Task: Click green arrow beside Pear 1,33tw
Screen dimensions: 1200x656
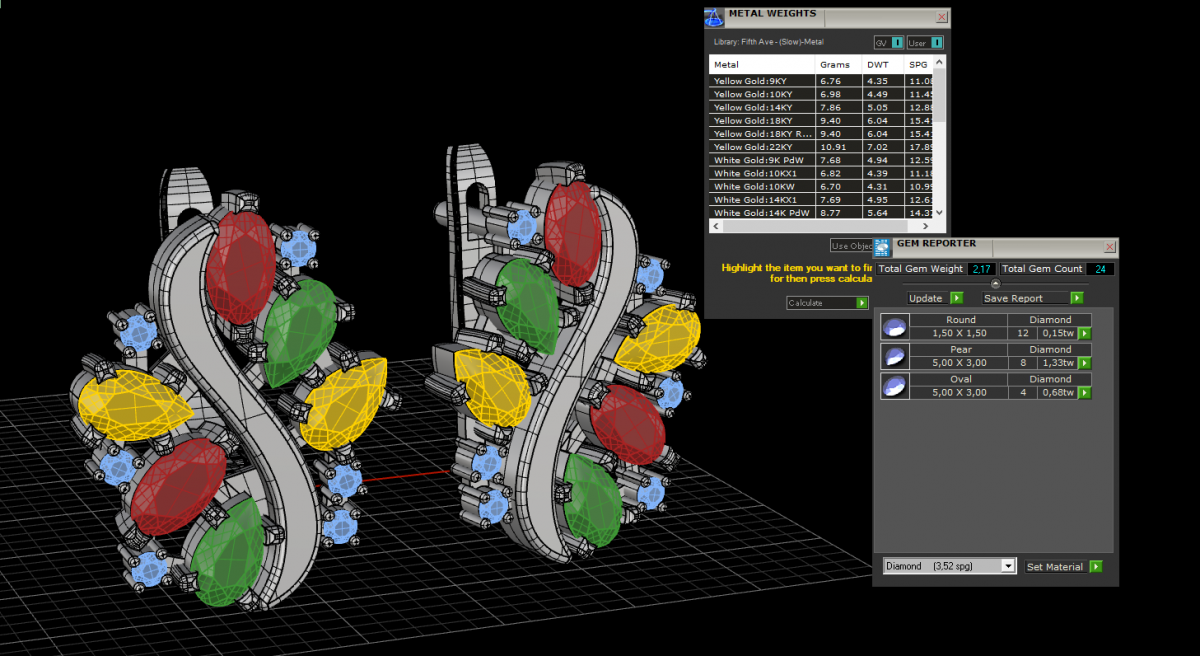Action: (1083, 363)
